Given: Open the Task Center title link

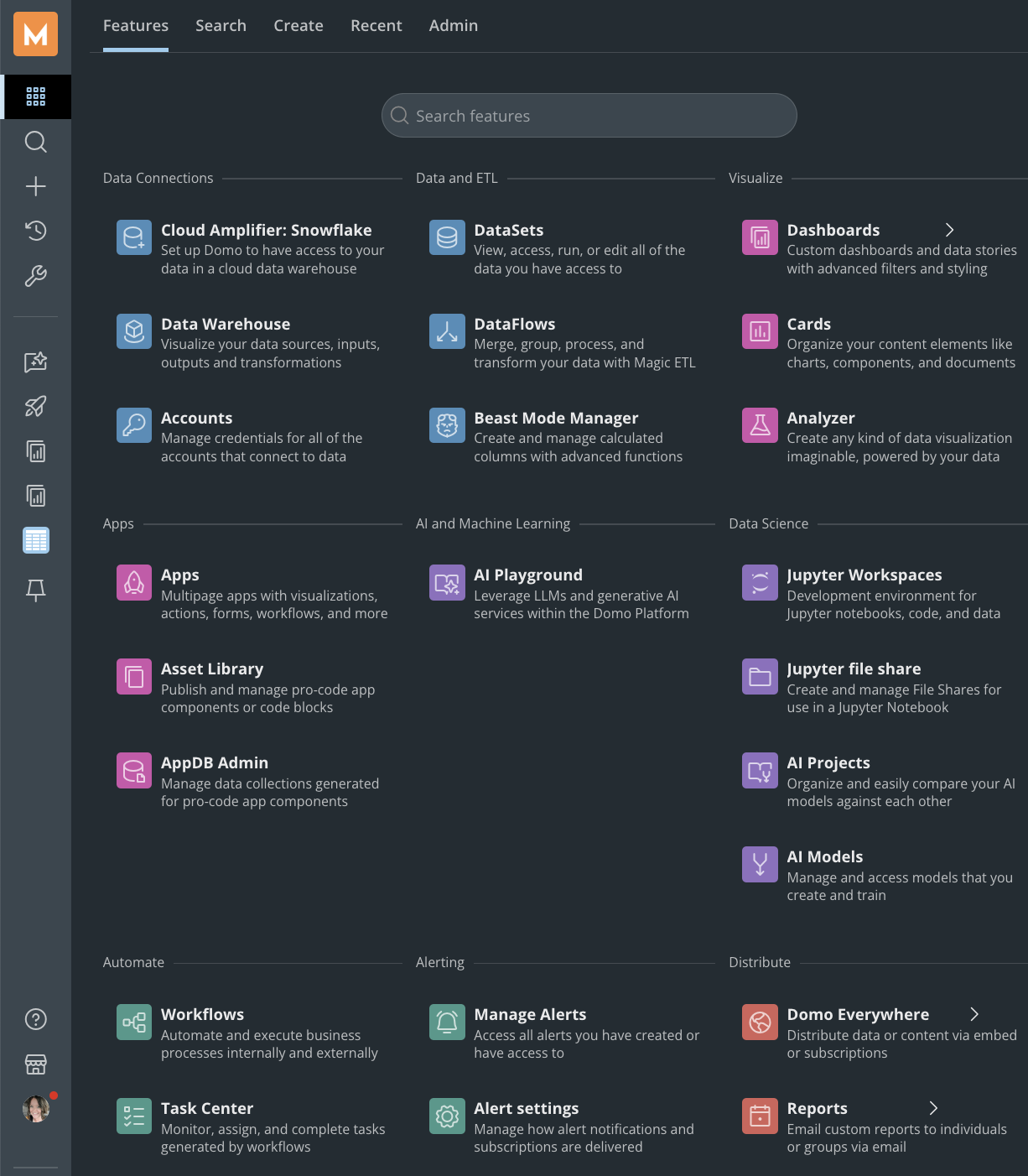Looking at the screenshot, I should [207, 1108].
